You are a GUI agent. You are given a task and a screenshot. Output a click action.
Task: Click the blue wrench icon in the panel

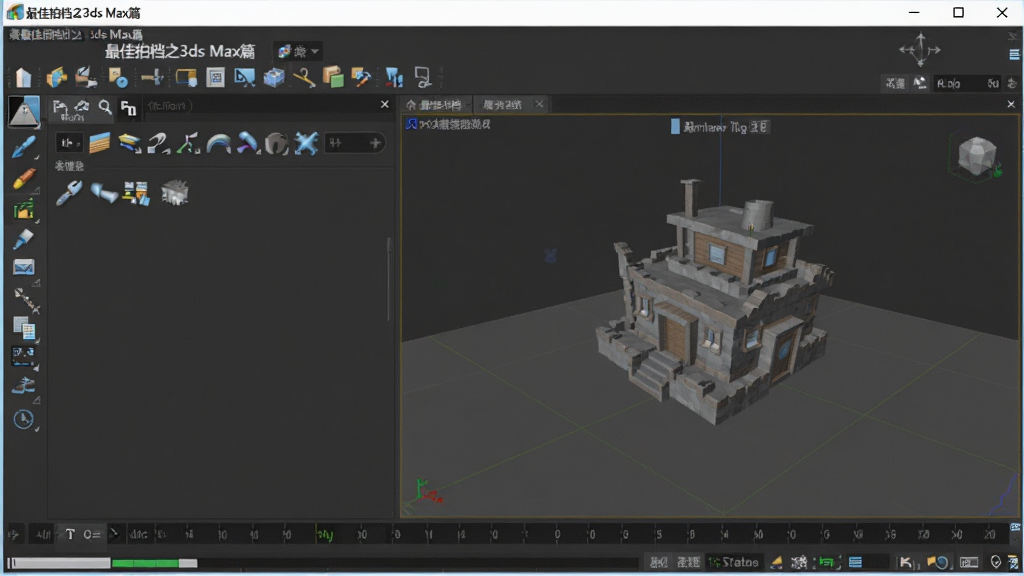pos(69,193)
